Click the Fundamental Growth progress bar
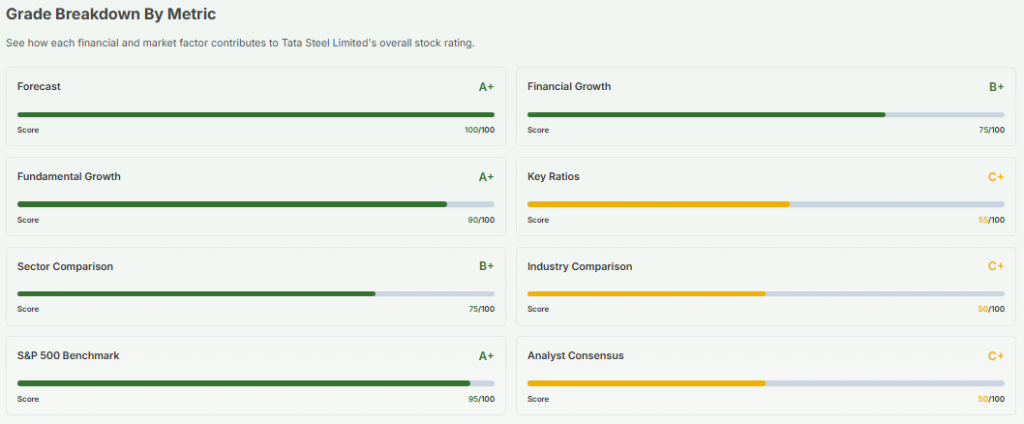Viewport: 1024px width, 424px height. [256, 204]
